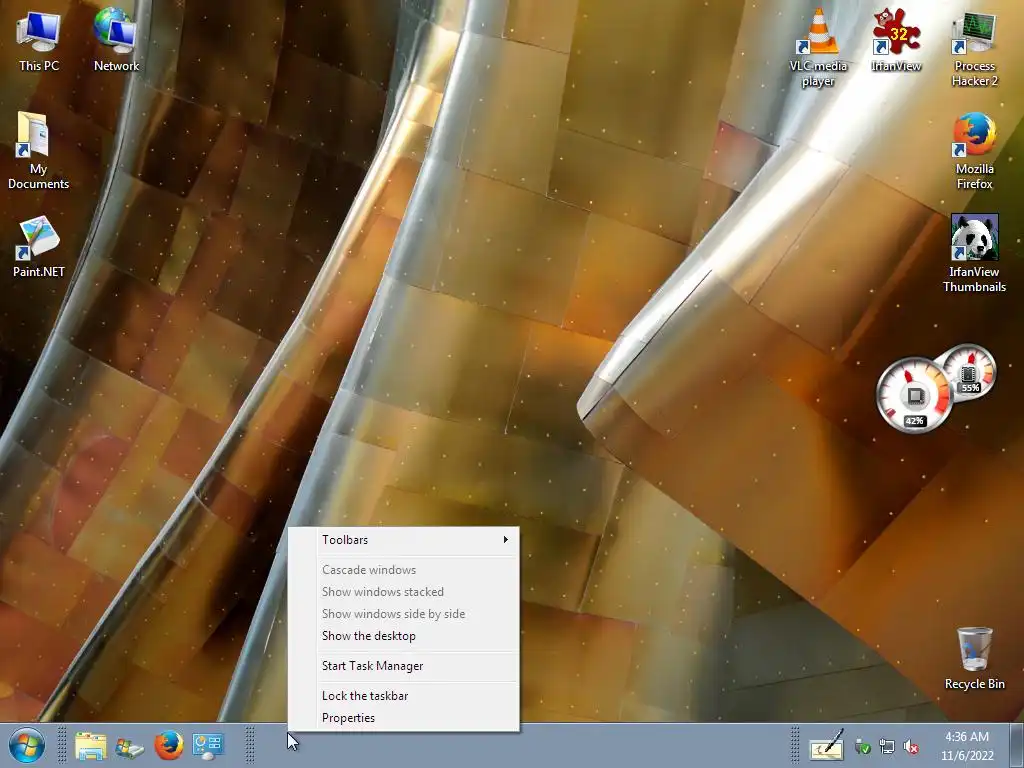The height and width of the screenshot is (768, 1024).
Task: Click the Show desktop strip beside the clock
Action: [x=1016, y=746]
